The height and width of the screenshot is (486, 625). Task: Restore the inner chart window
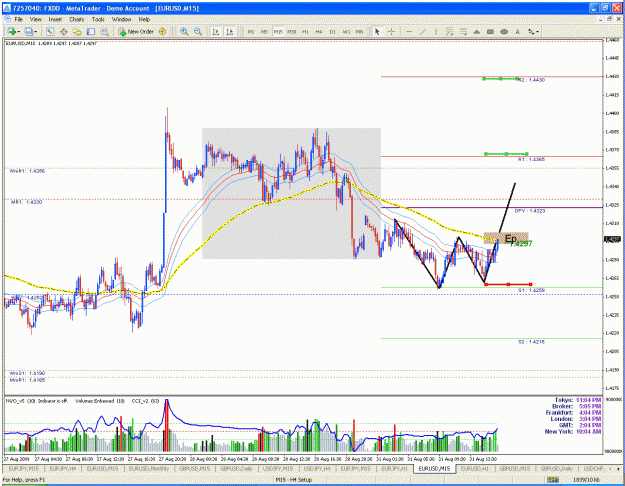(609, 19)
